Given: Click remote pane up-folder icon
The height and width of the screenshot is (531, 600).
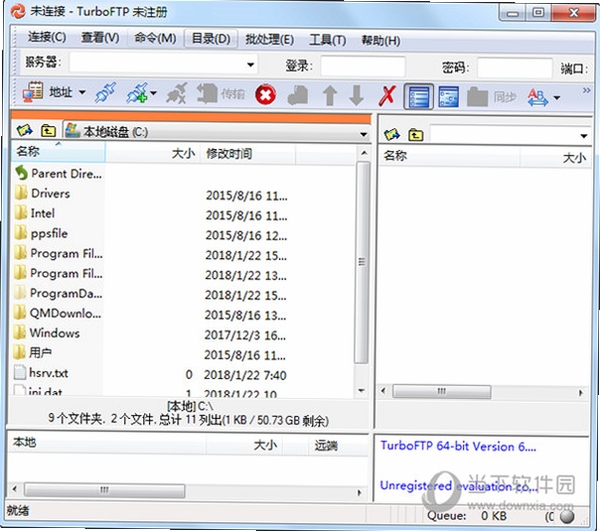Looking at the screenshot, I should pos(416,135).
